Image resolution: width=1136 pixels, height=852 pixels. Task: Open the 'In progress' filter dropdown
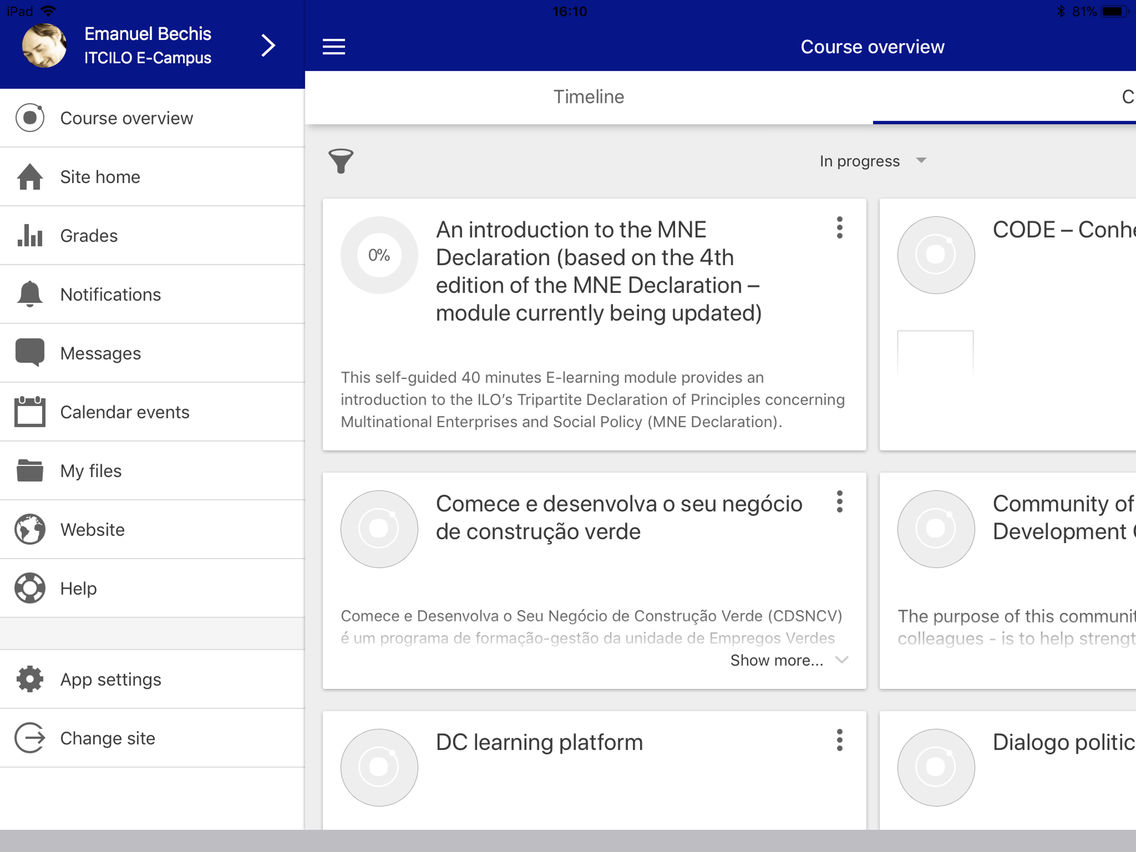873,161
